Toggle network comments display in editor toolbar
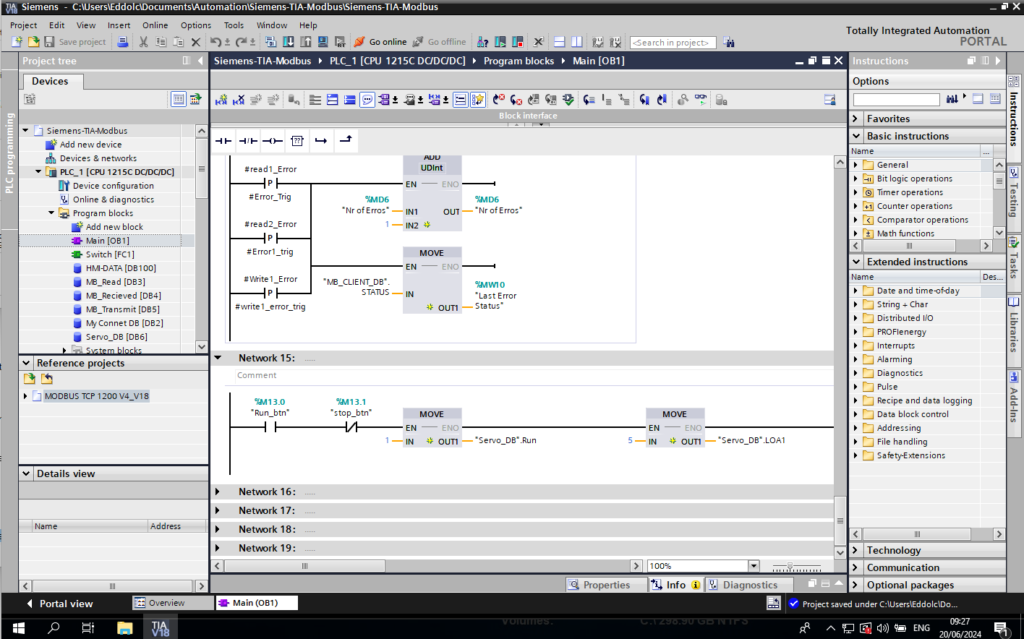 (460, 100)
